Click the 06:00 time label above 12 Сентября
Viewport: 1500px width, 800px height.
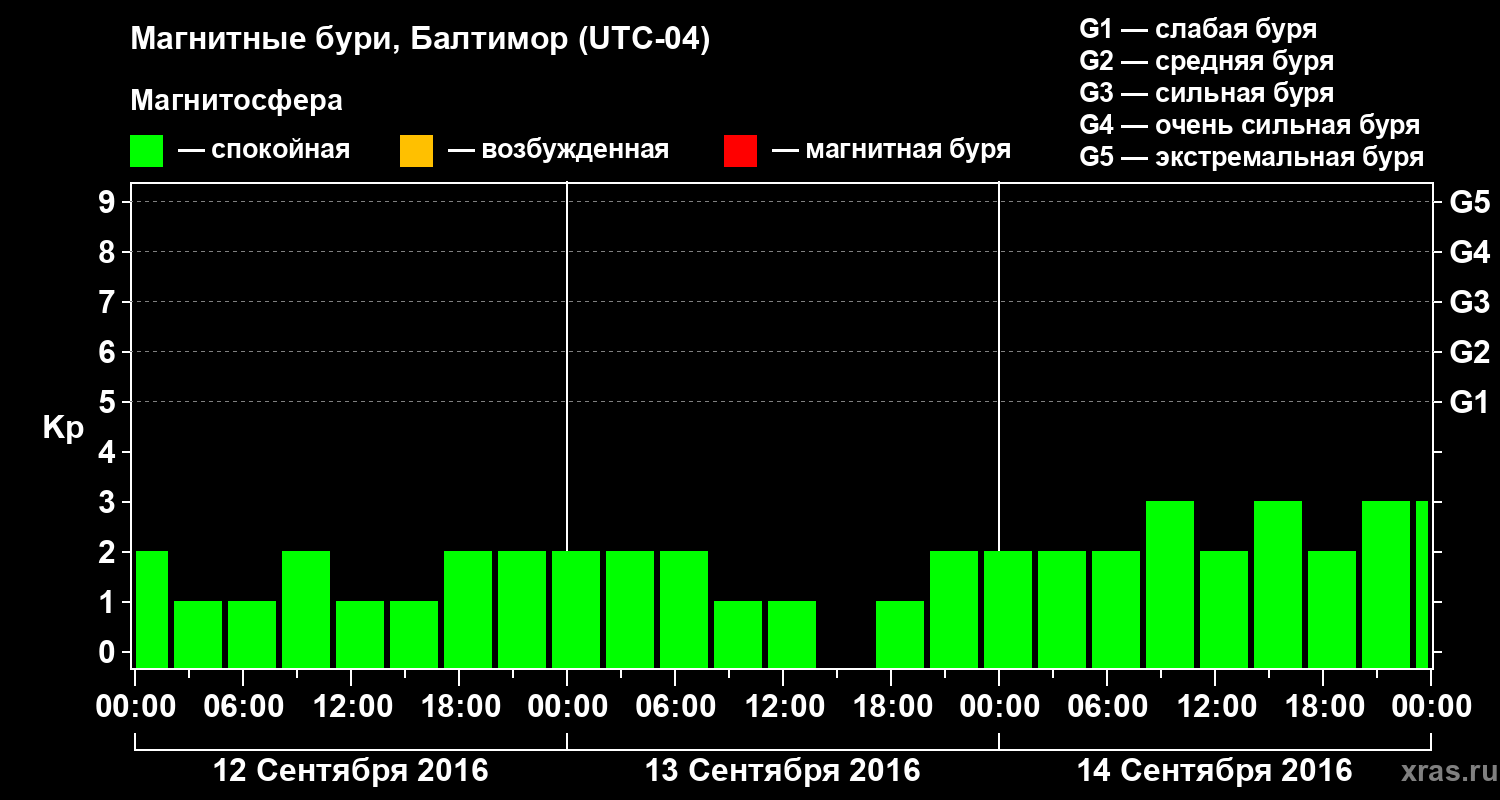[x=244, y=707]
